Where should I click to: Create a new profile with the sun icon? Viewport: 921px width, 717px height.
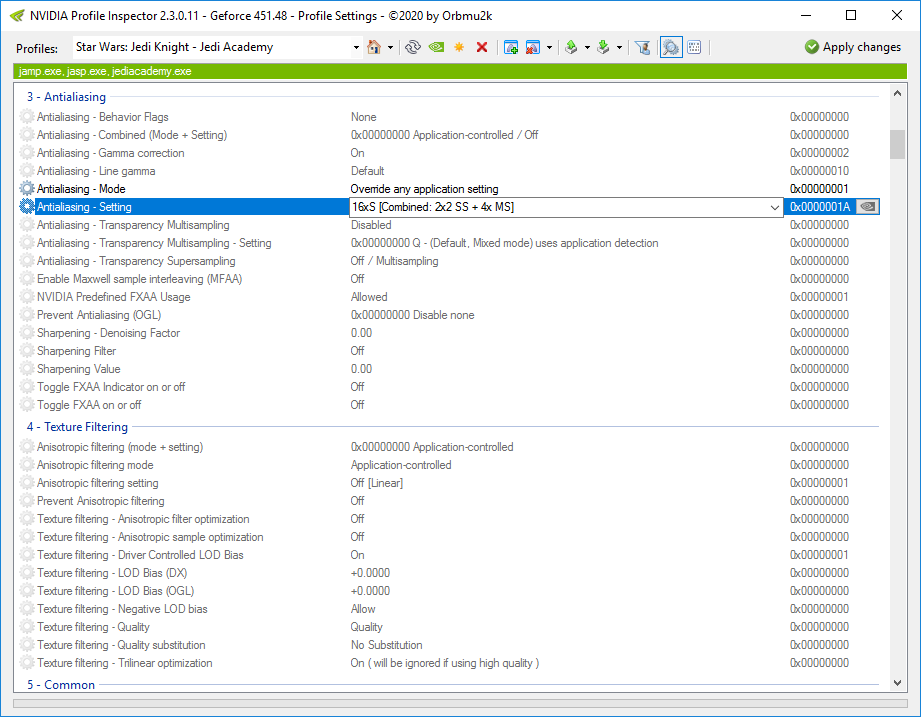(x=459, y=47)
